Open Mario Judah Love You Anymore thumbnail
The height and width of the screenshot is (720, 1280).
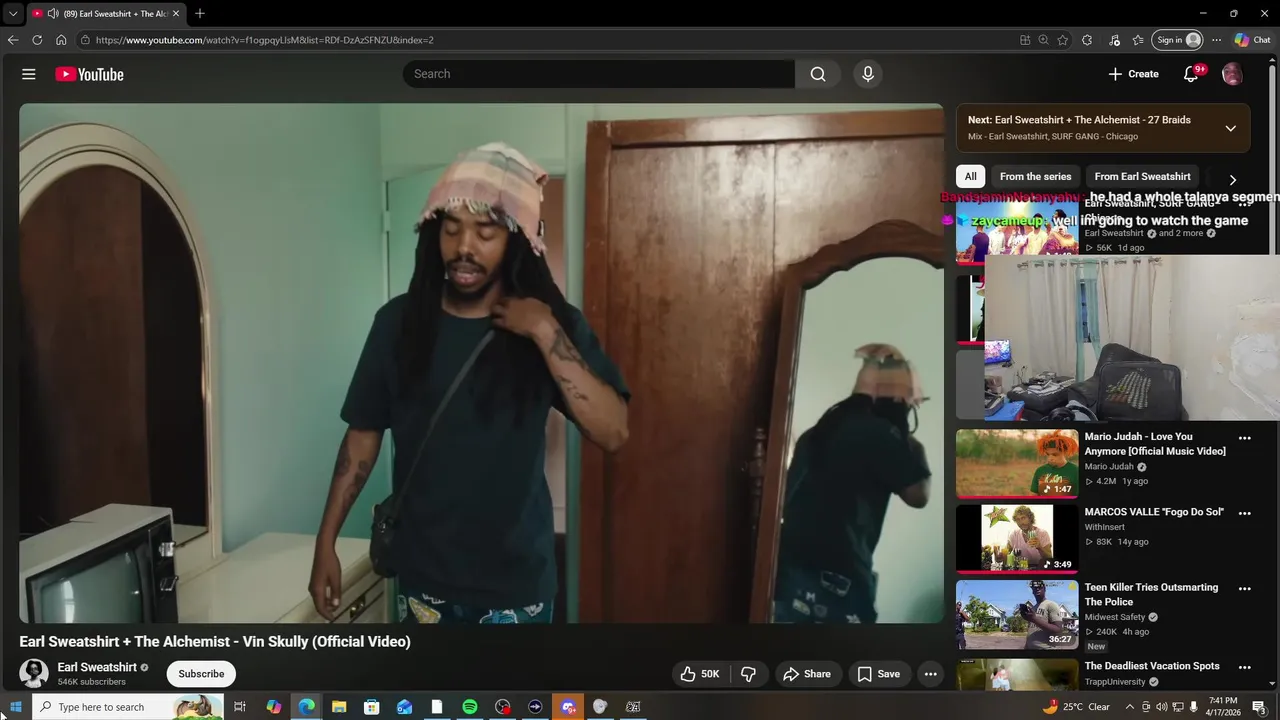pyautogui.click(x=1017, y=464)
